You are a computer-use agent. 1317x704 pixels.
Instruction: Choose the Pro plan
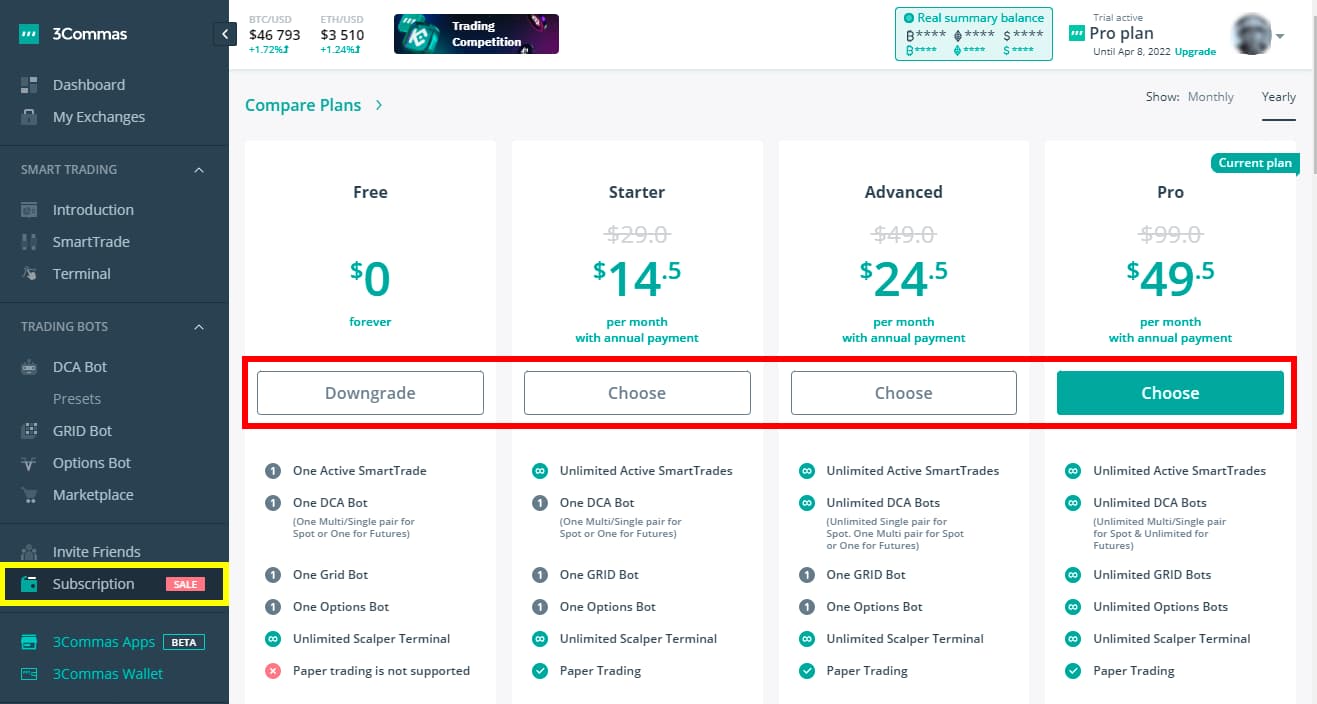(1170, 393)
